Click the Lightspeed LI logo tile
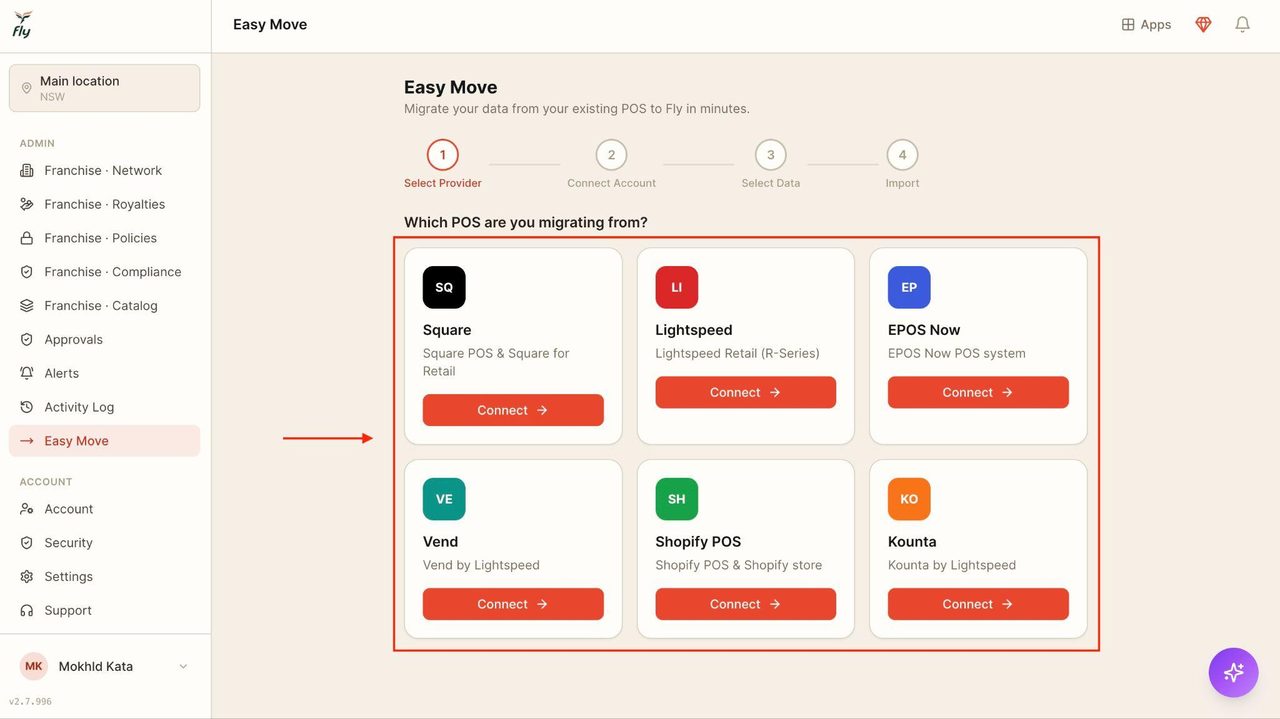Viewport: 1280px width, 719px height. point(677,287)
